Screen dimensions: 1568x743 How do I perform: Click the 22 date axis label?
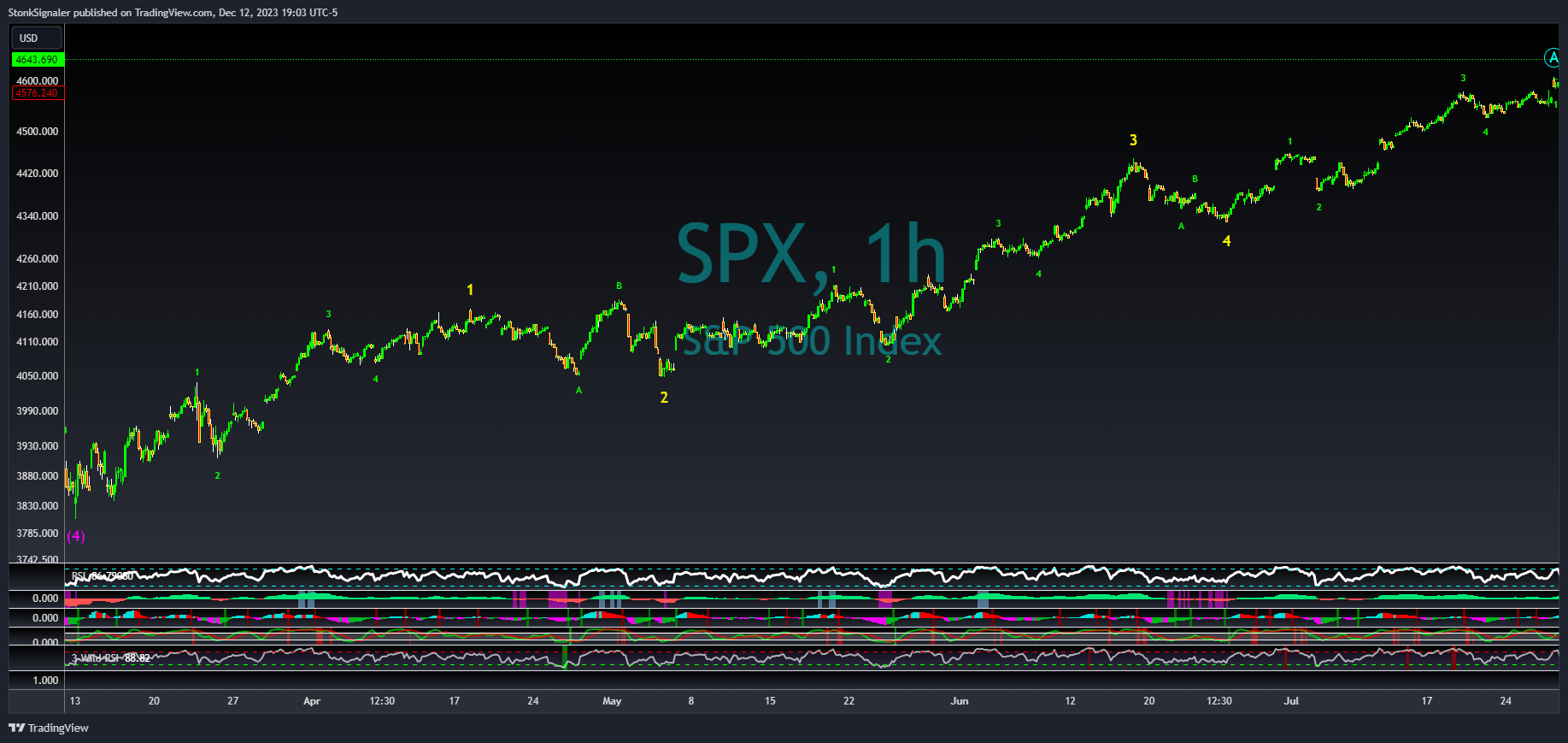[x=849, y=701]
